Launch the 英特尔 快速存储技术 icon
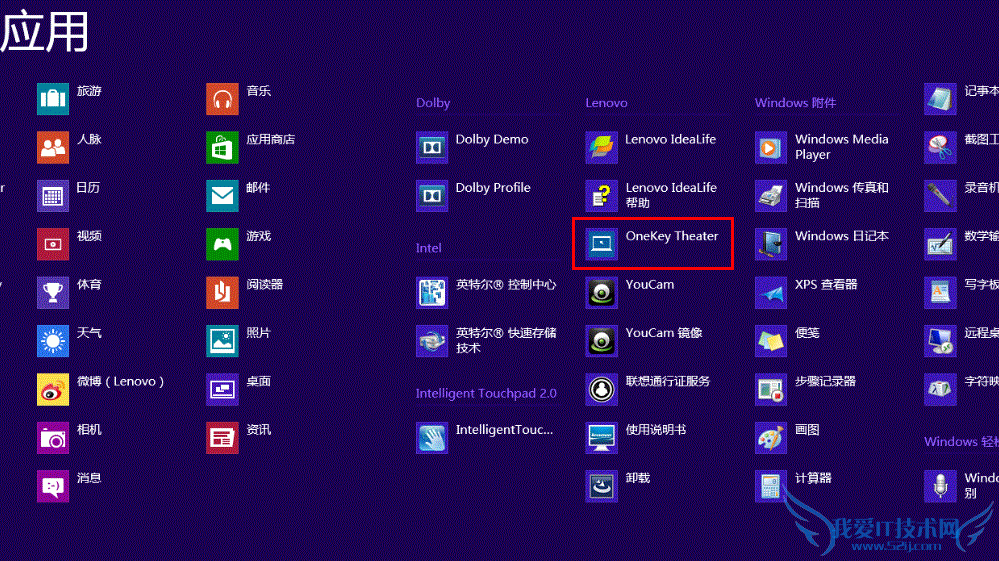999x561 pixels. coord(432,341)
